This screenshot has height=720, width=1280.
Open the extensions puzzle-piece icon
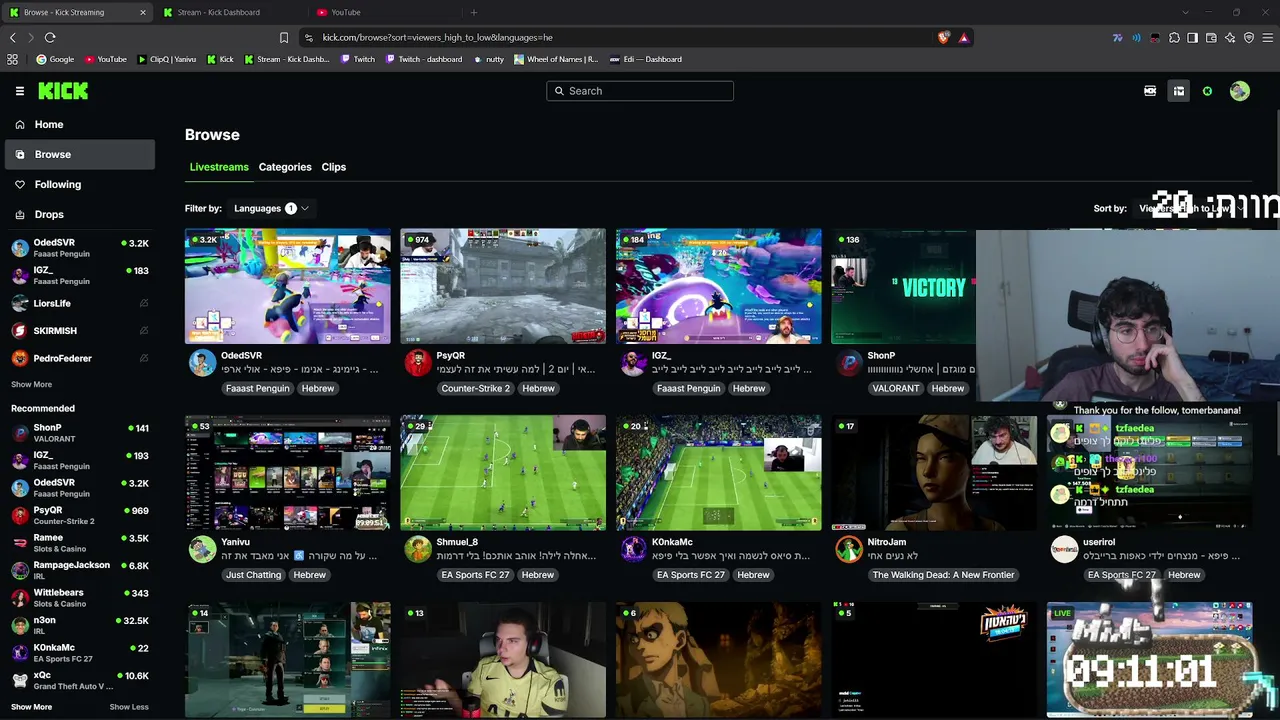coord(1174,38)
